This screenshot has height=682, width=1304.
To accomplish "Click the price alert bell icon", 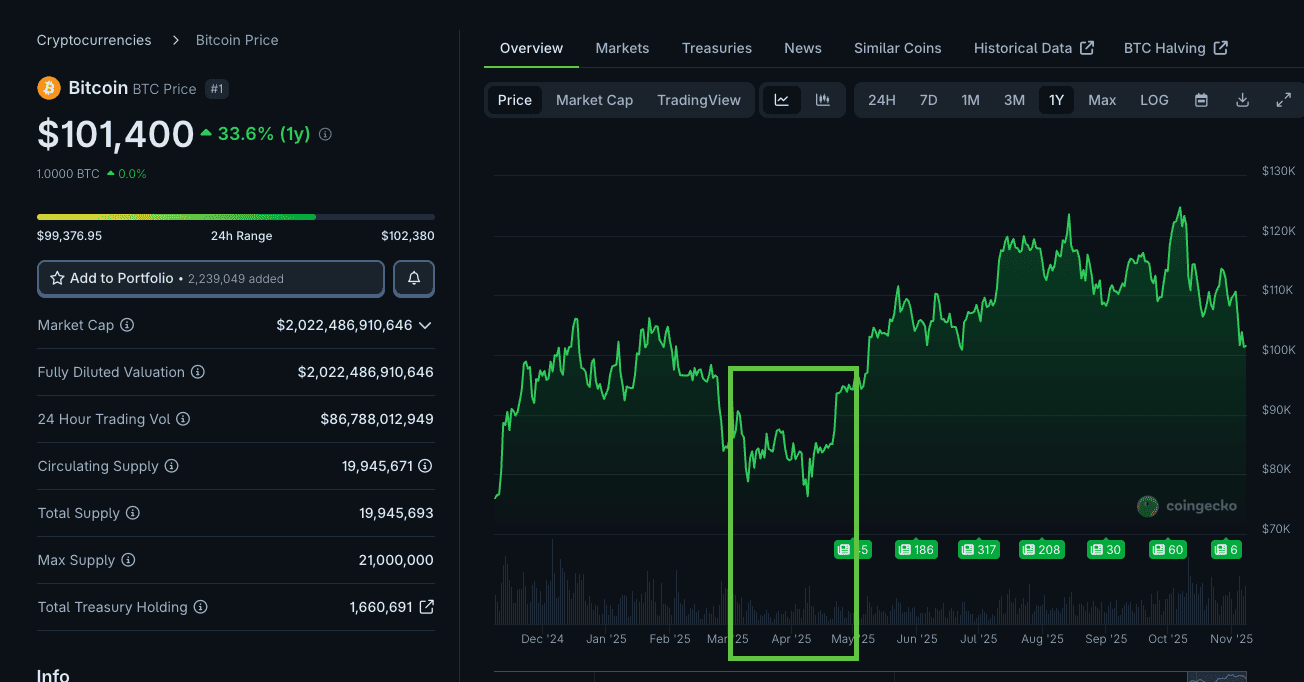I will coord(414,279).
